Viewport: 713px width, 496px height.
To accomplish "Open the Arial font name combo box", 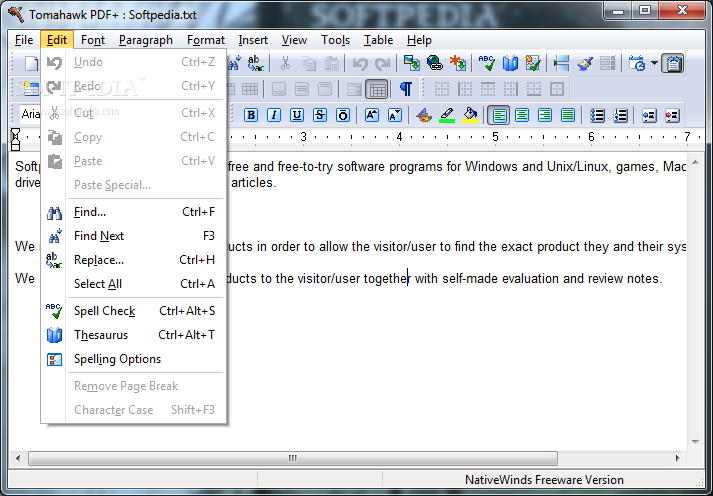I will point(30,114).
